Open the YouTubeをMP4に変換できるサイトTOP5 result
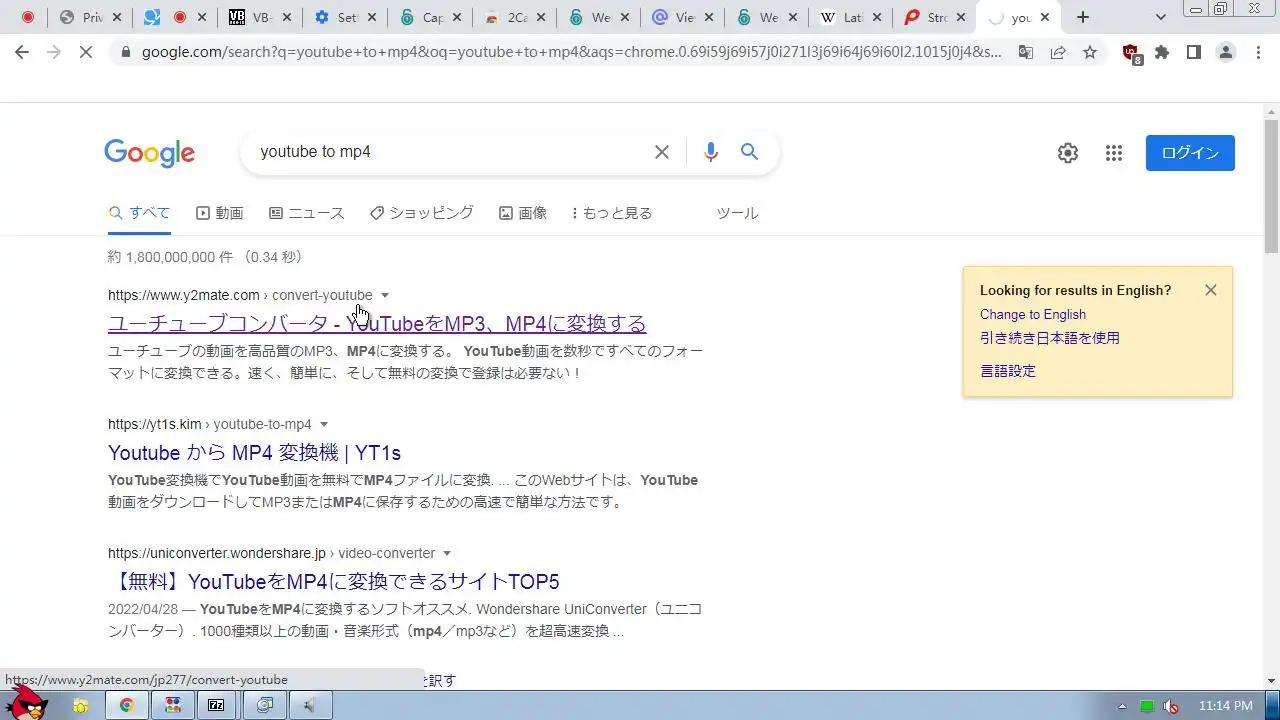This screenshot has height=720, width=1280. coord(334,582)
